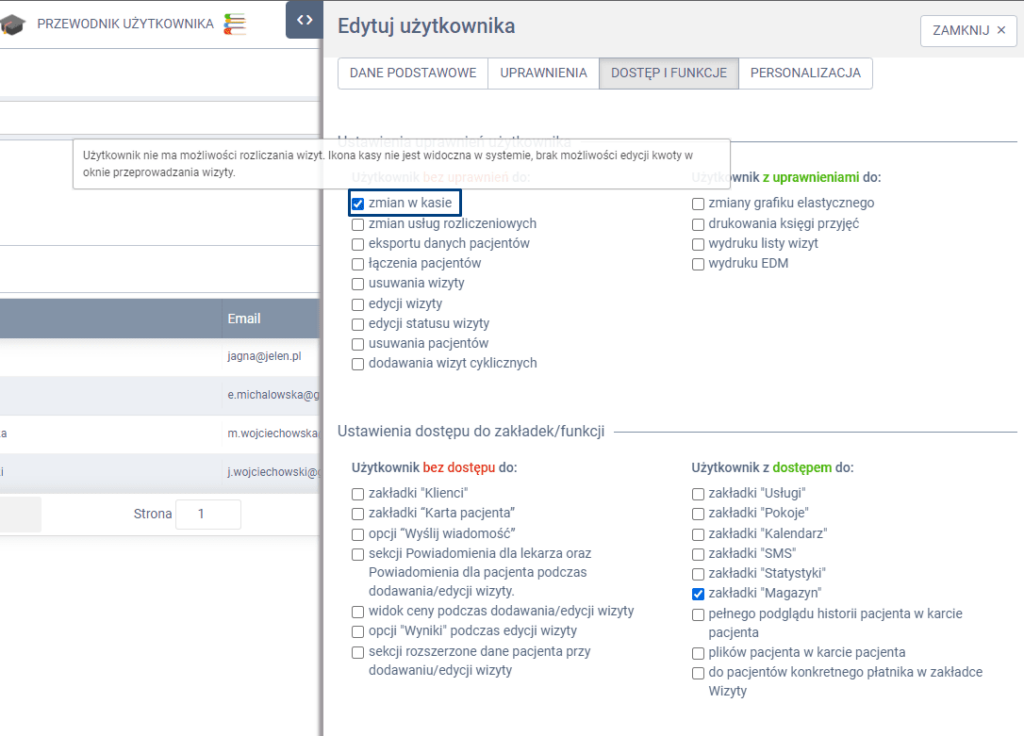Click the stacked books icon
Image resolution: width=1024 pixels, height=736 pixels.
tap(235, 24)
